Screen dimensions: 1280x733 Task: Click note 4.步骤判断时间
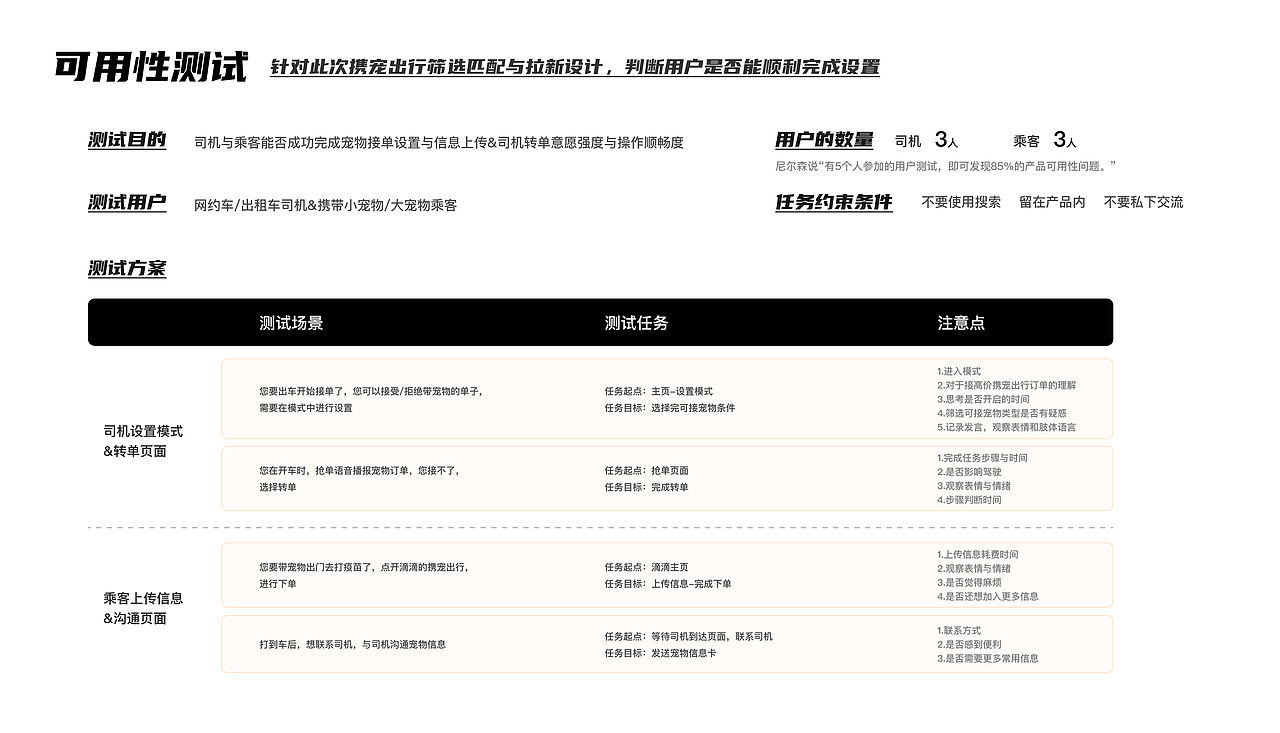[x=969, y=500]
